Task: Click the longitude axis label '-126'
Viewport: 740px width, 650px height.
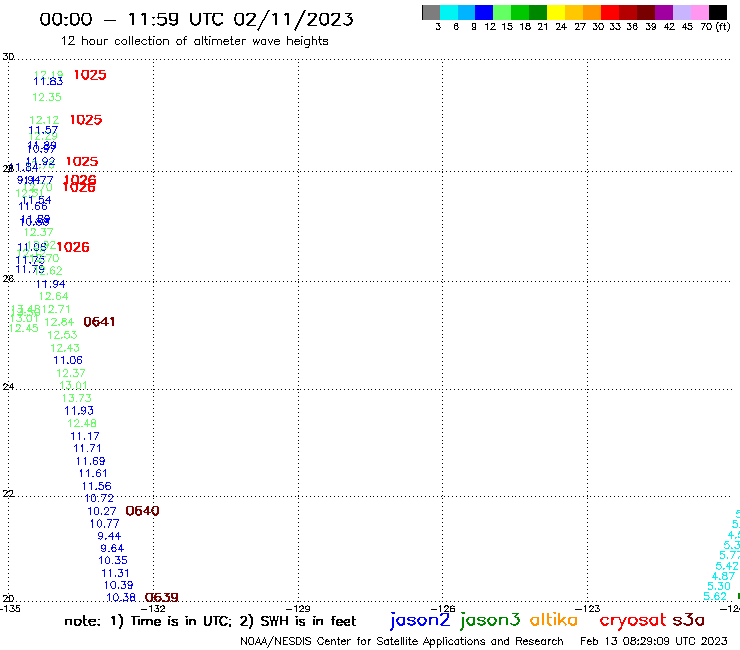Action: 443,608
